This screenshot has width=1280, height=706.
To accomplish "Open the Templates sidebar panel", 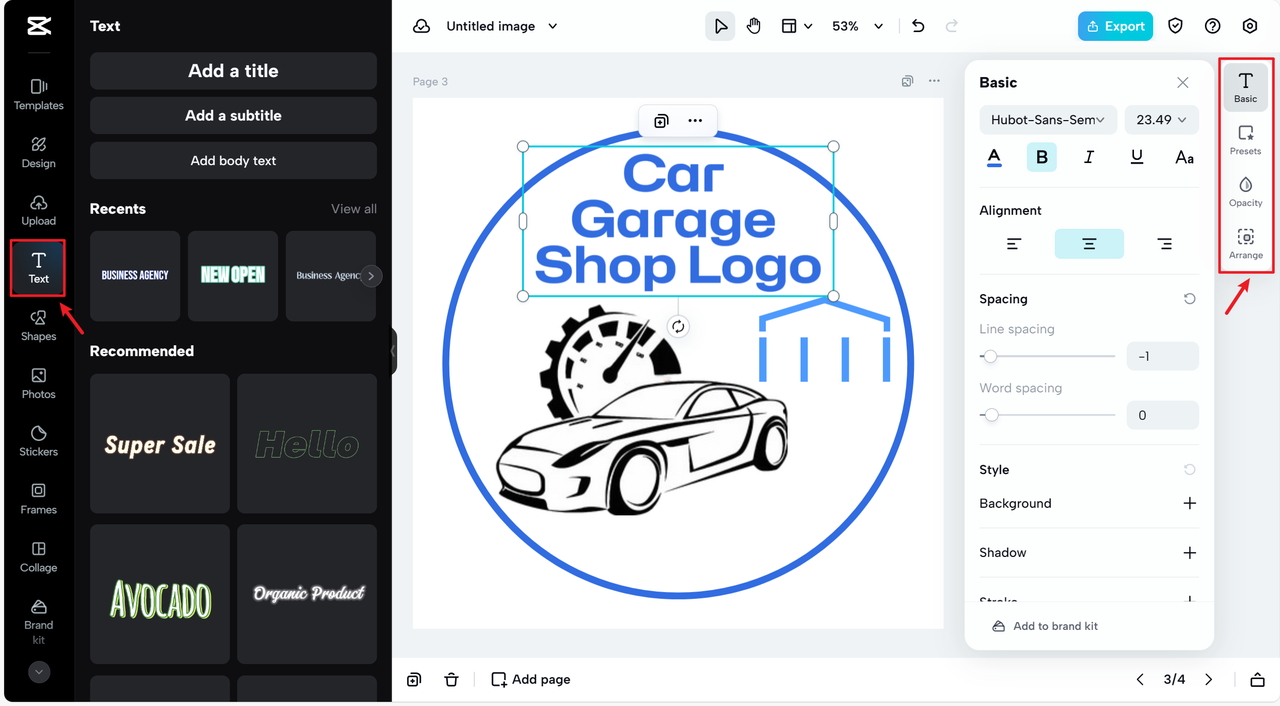I will click(38, 95).
